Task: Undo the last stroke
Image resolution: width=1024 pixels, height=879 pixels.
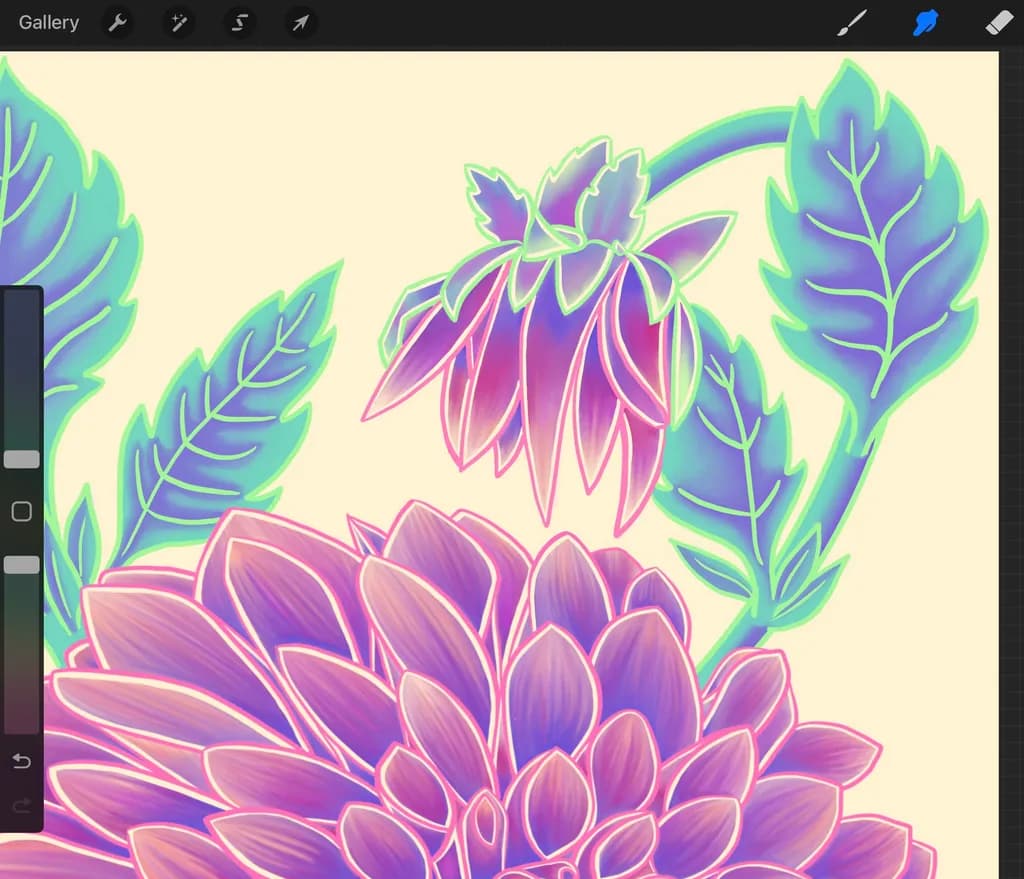Action: click(x=22, y=761)
